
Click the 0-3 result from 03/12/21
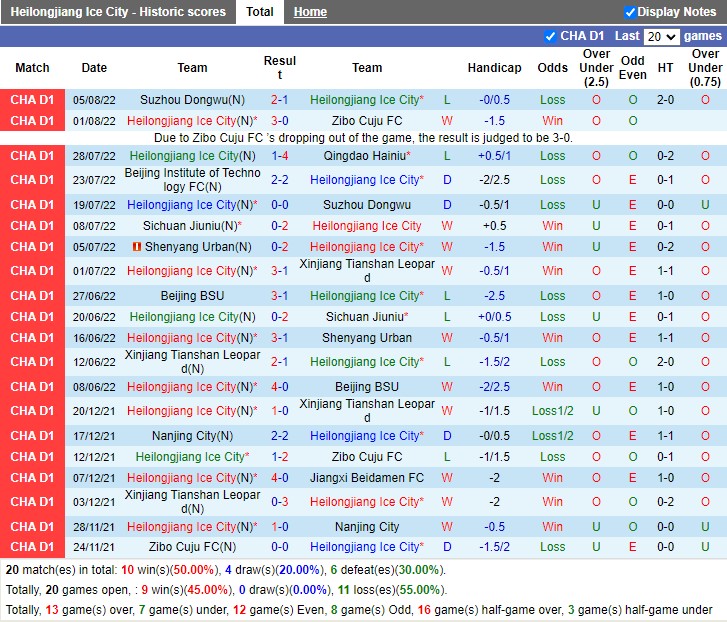pos(280,502)
